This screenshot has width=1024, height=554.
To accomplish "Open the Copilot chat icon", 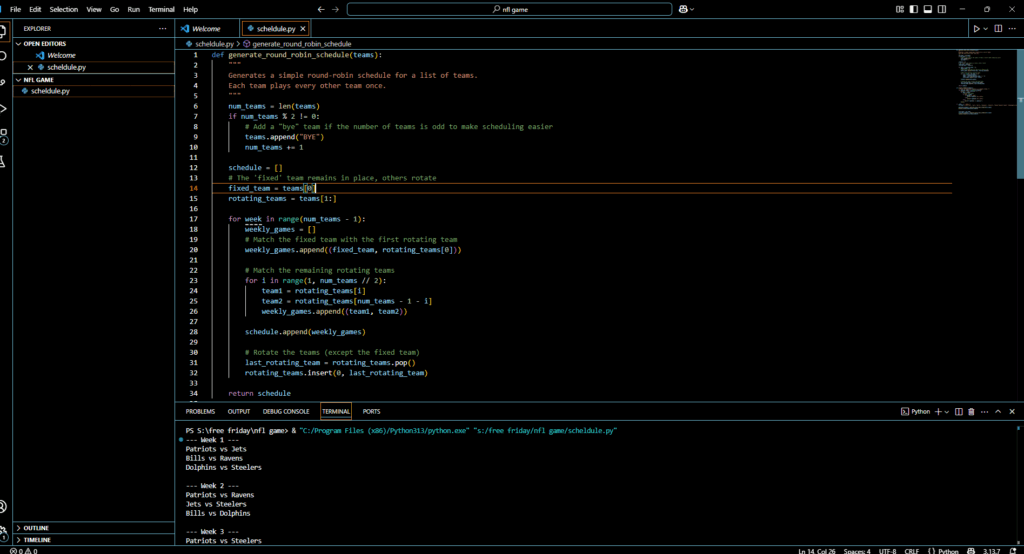I will (685, 9).
